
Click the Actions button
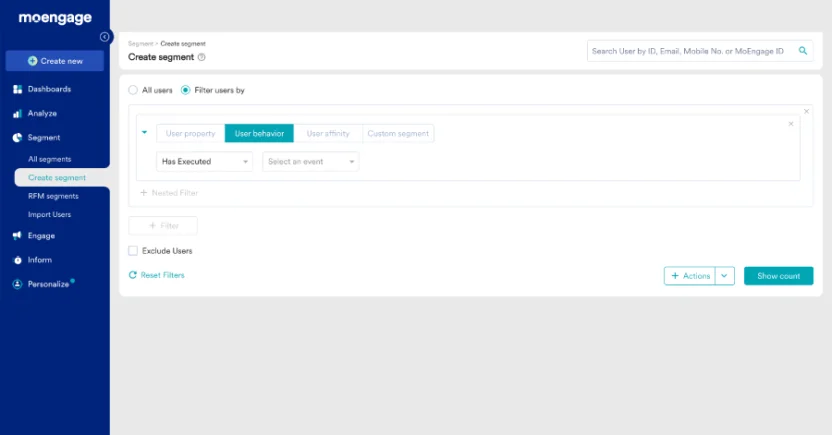690,276
